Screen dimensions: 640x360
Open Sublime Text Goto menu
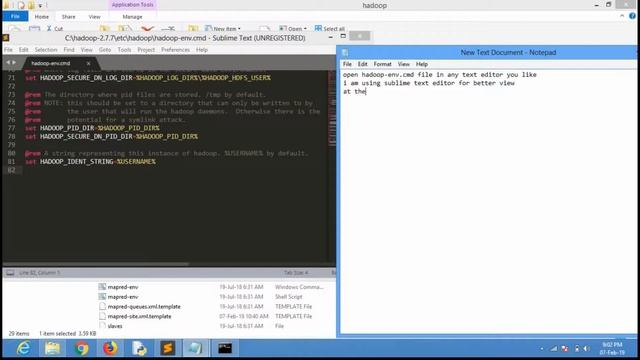pyautogui.click(x=105, y=50)
